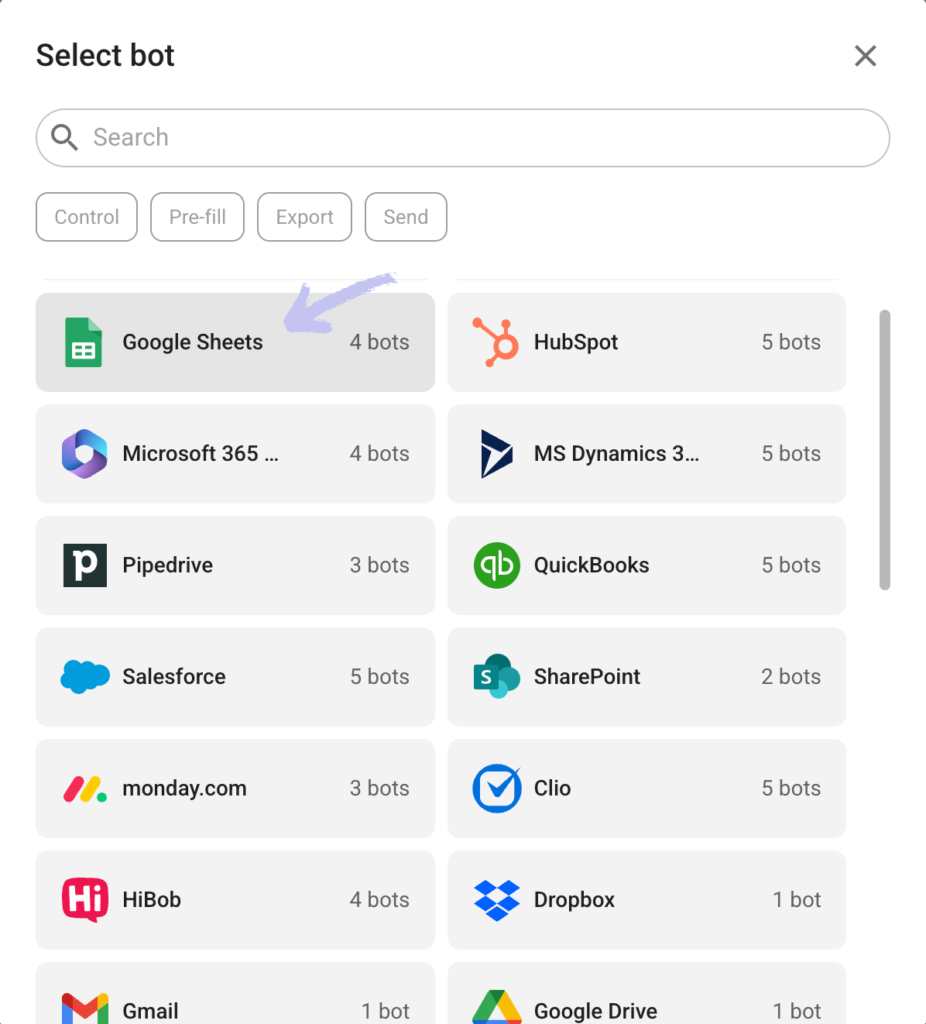
Task: Click '1 bot' count for Google Drive
Action: (x=797, y=1011)
